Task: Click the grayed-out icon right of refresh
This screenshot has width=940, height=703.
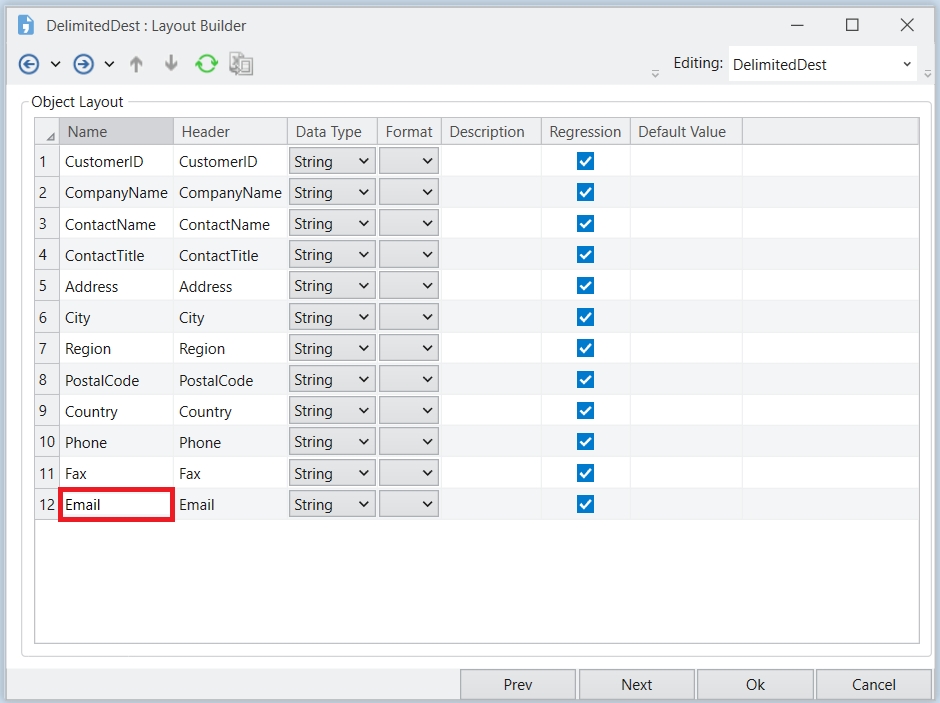Action: 241,64
